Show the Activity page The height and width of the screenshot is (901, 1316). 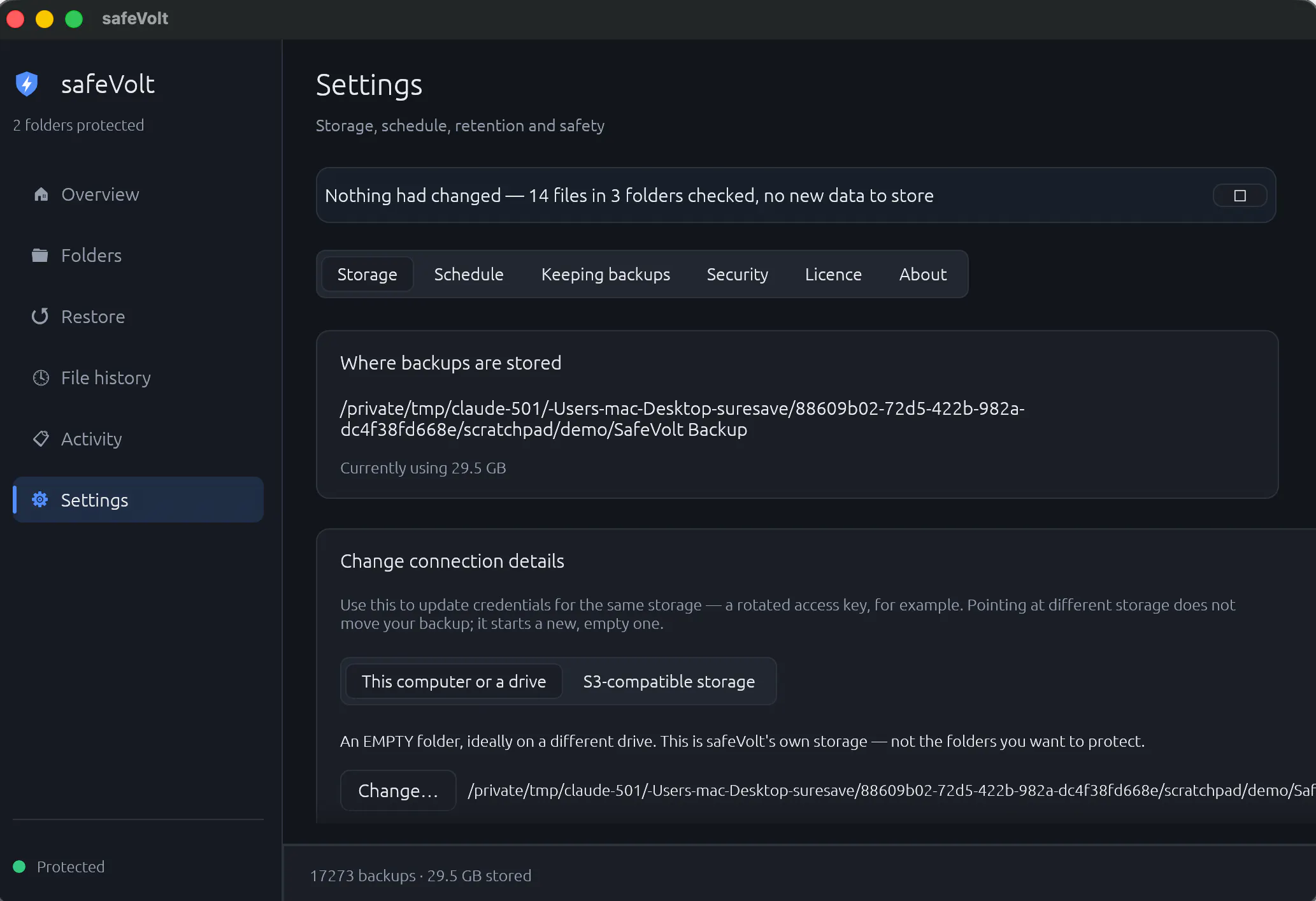(138, 439)
